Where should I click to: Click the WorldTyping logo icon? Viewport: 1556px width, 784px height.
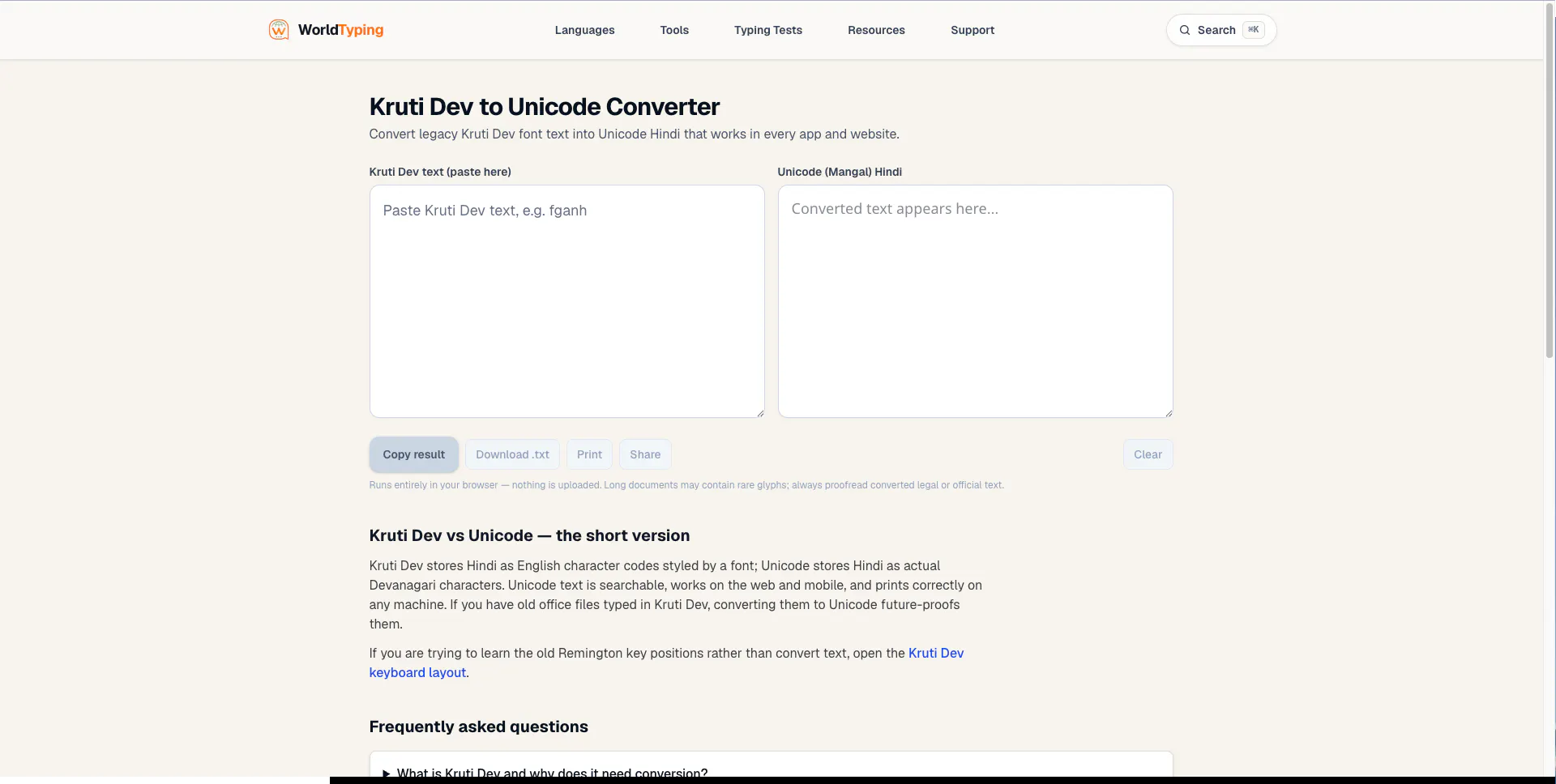point(279,30)
